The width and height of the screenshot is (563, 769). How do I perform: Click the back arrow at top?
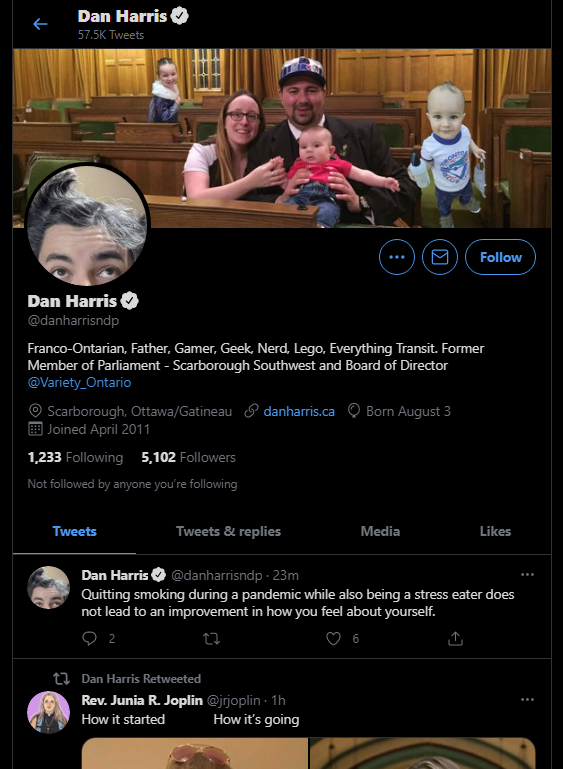coord(40,24)
